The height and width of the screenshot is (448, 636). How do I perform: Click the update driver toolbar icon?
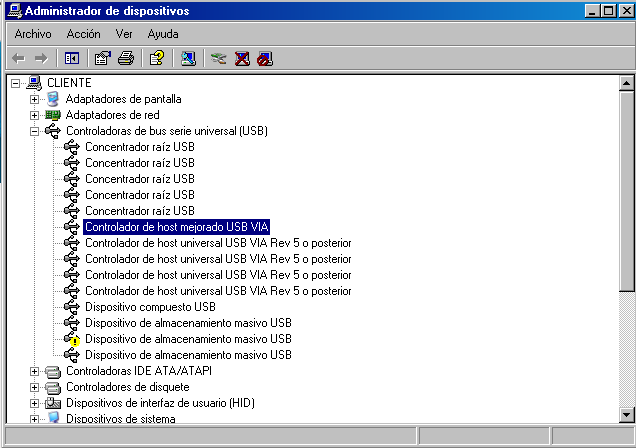(219, 59)
